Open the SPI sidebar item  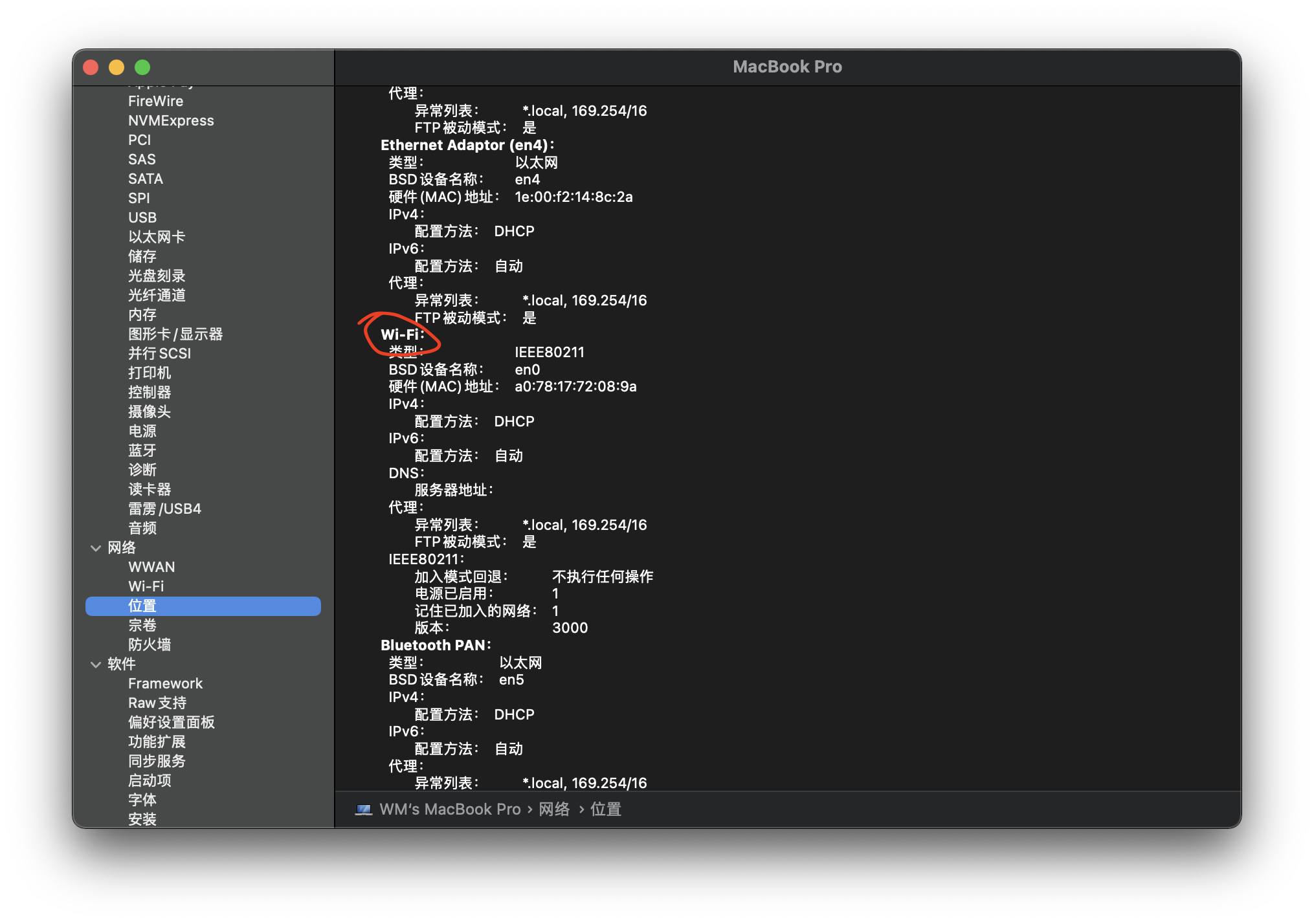(x=139, y=198)
